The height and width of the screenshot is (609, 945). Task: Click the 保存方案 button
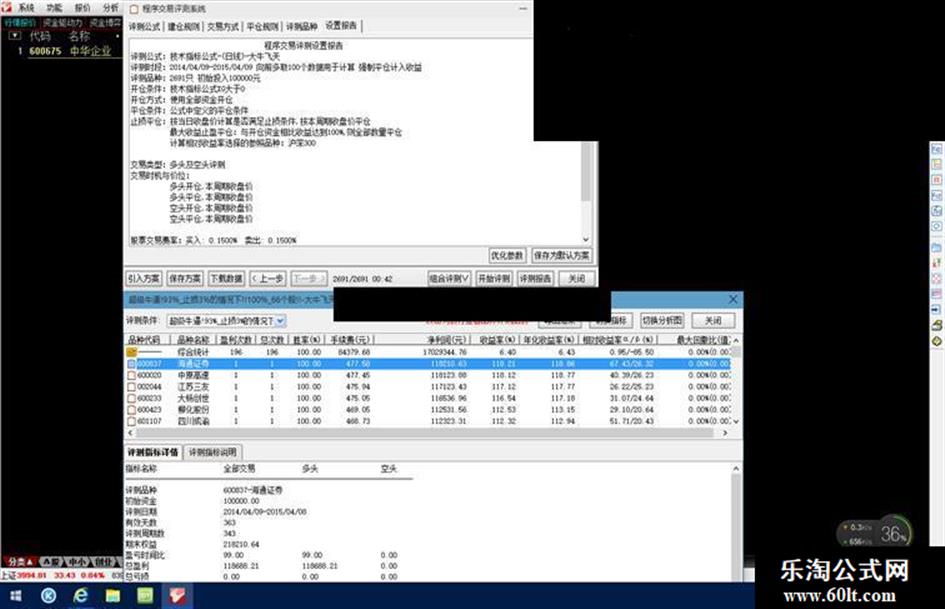pos(184,279)
